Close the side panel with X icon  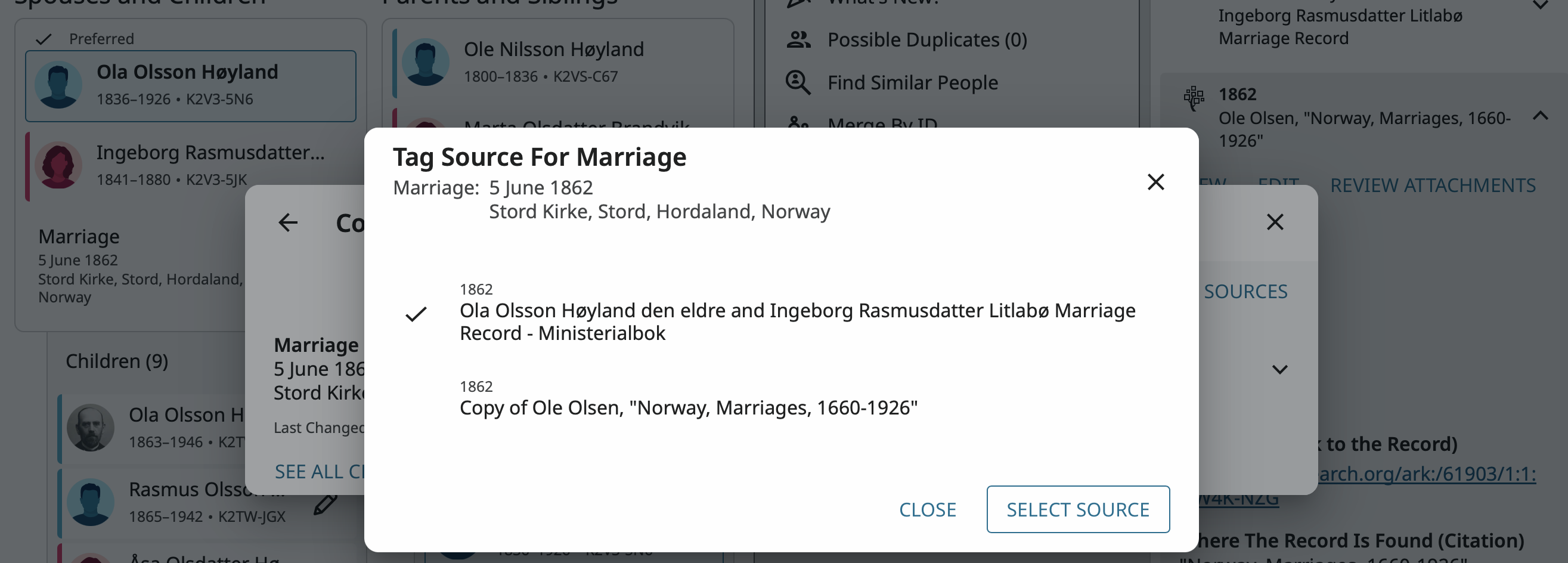(x=1275, y=222)
